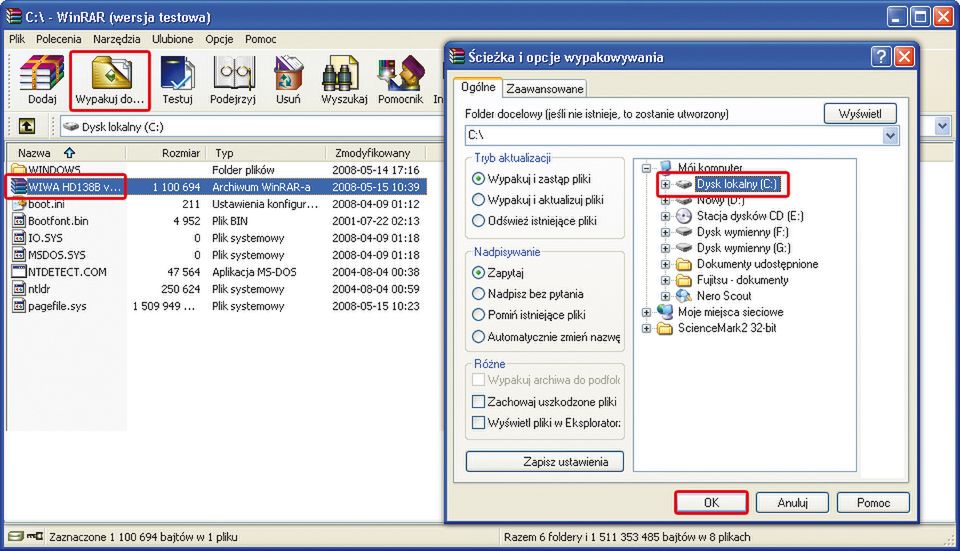Open the Ulubione menu
Viewport: 960px width, 551px height.
(173, 39)
